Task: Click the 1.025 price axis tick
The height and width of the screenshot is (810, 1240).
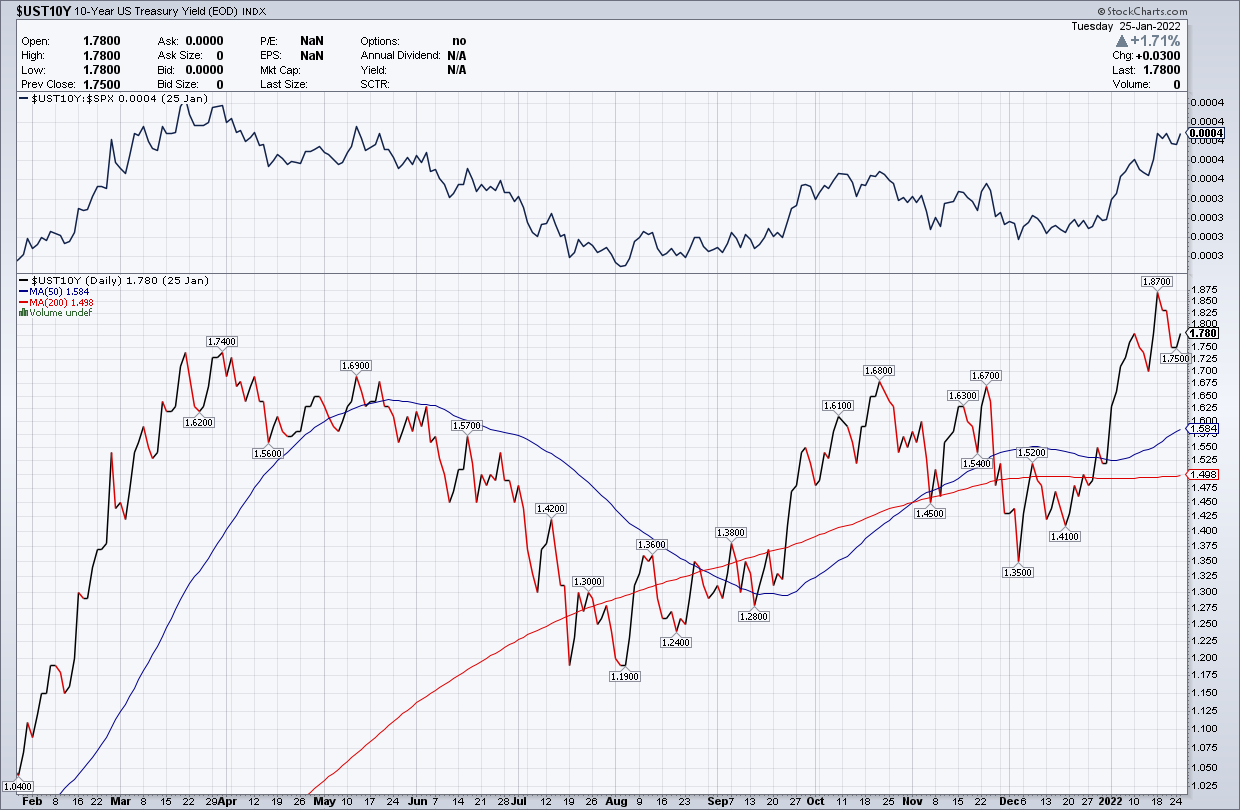Action: pos(1203,787)
